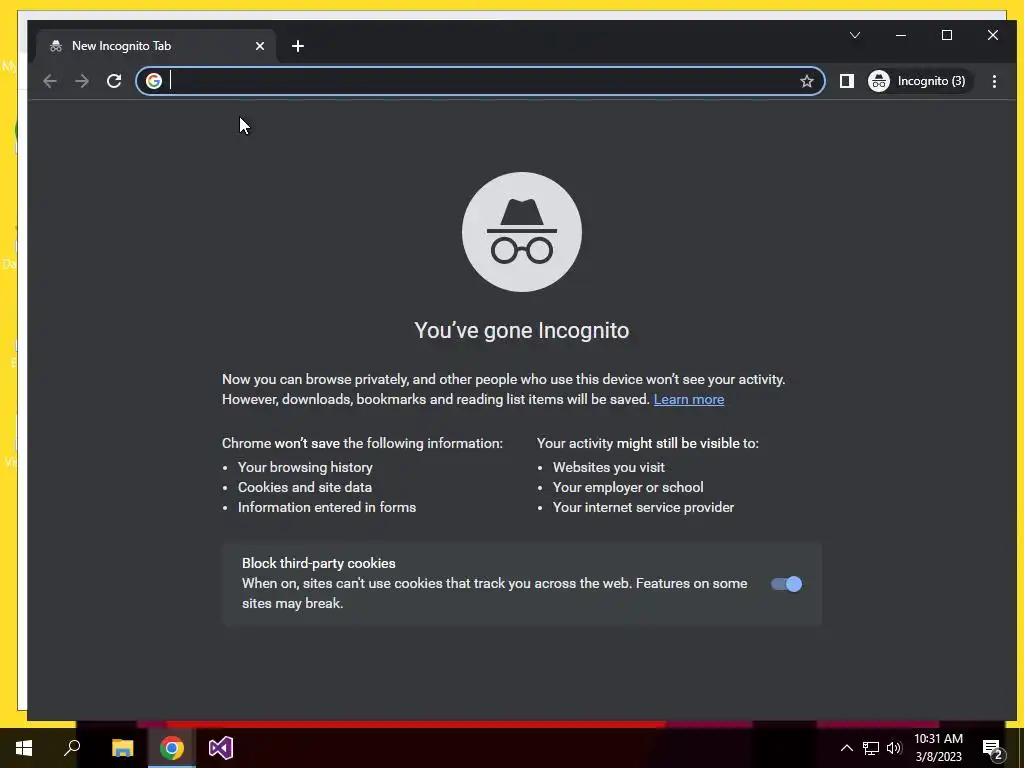
Task: Click the large Incognito hat-and-glasses logo
Action: (522, 232)
